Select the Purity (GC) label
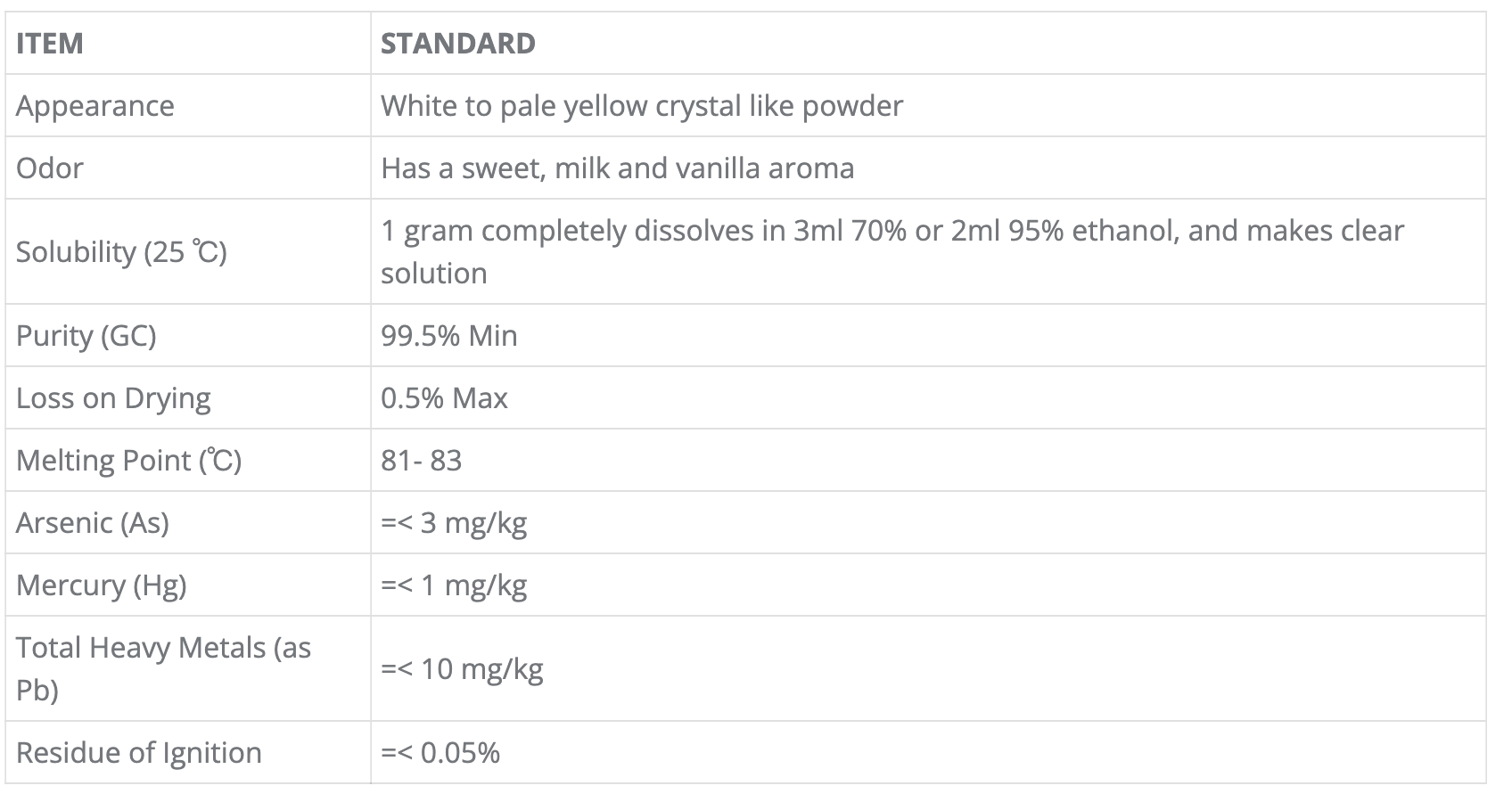Screen dimensions: 1512x802 tap(86, 336)
